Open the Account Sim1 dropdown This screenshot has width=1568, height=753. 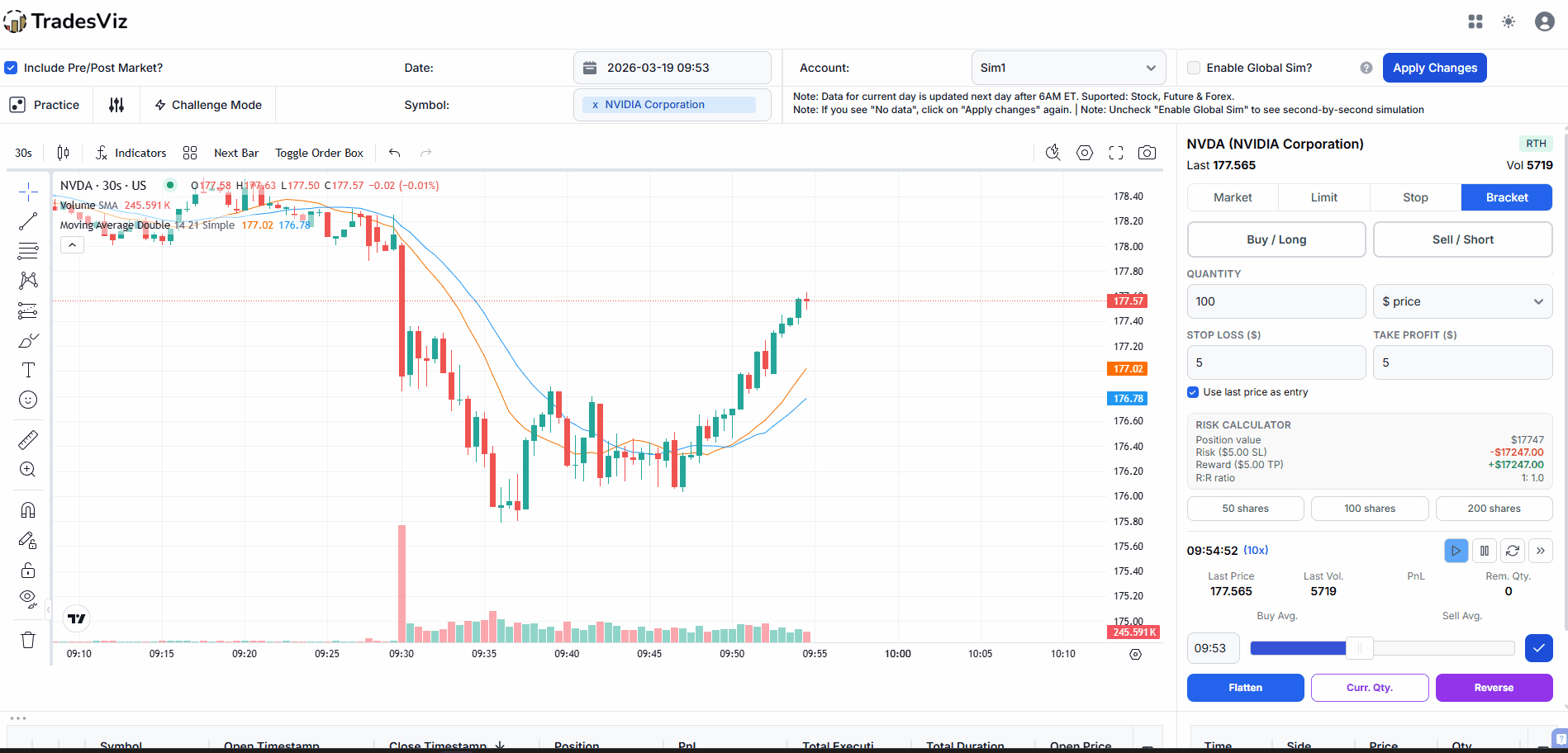[x=1067, y=68]
